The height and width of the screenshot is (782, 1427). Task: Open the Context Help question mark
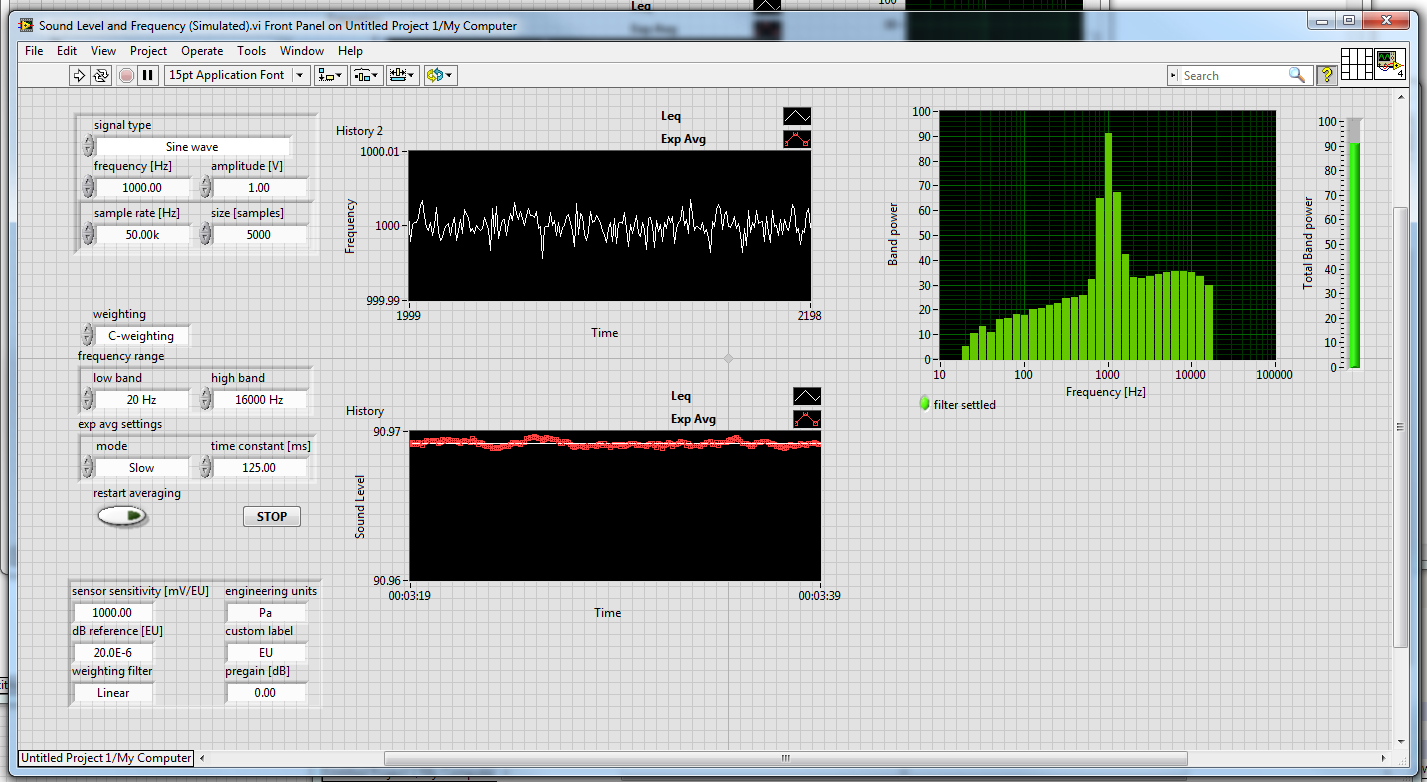click(x=1326, y=75)
